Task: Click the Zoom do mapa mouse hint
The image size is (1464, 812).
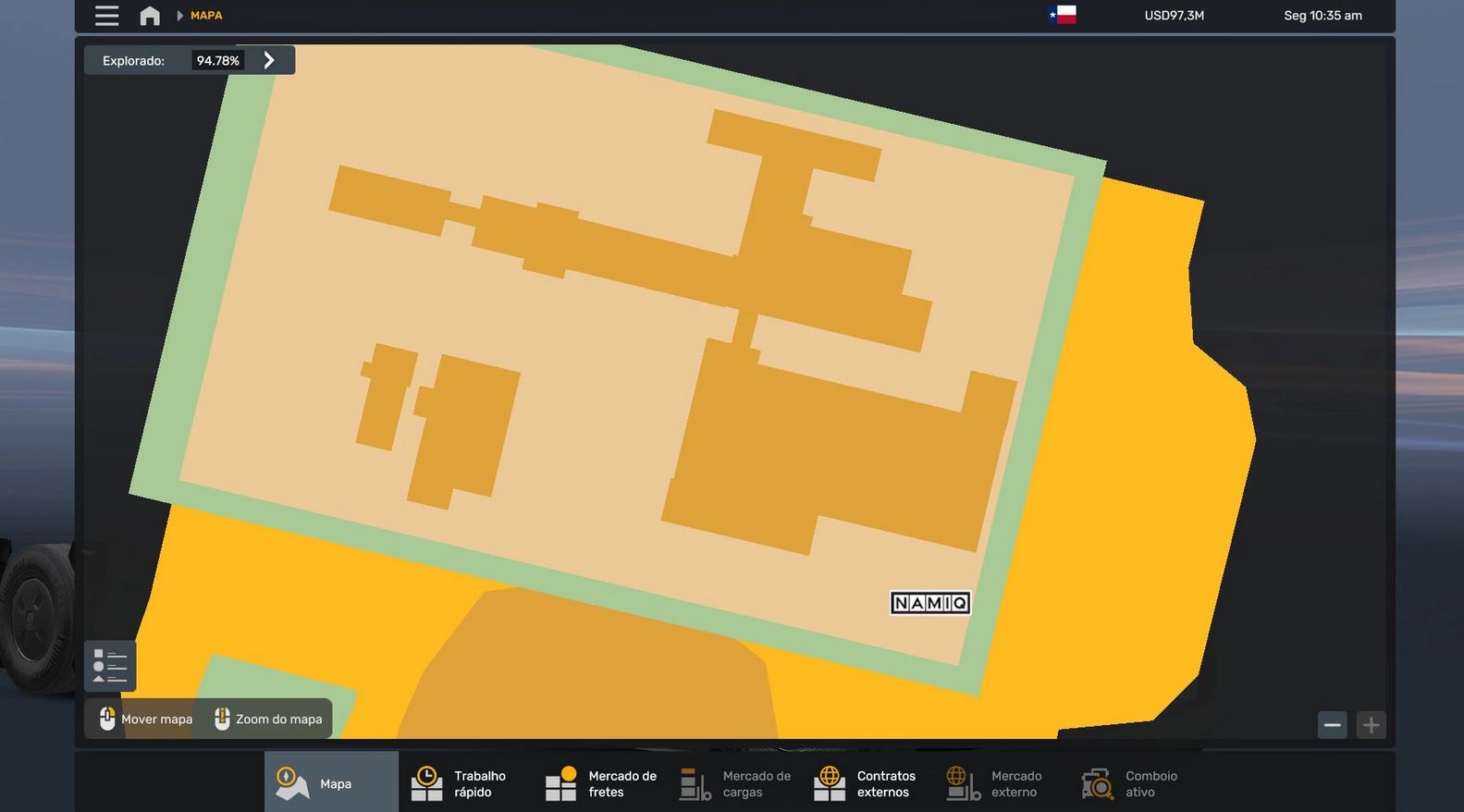Action: click(x=268, y=719)
